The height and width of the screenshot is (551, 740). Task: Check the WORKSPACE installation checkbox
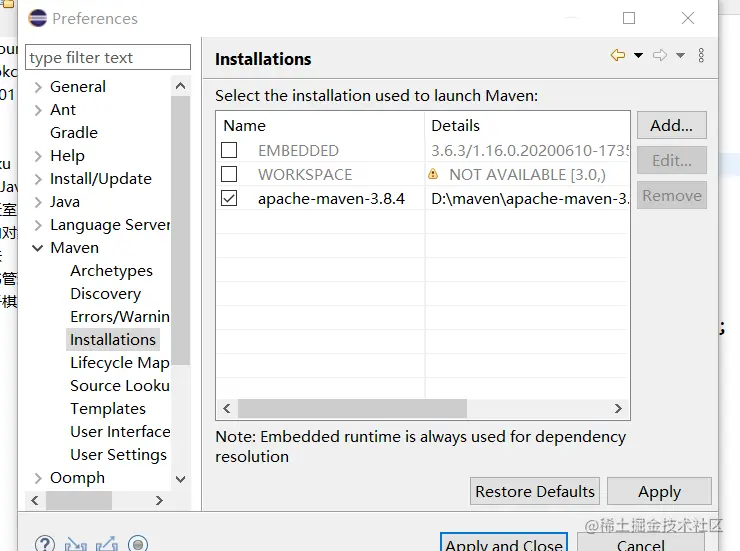point(229,174)
